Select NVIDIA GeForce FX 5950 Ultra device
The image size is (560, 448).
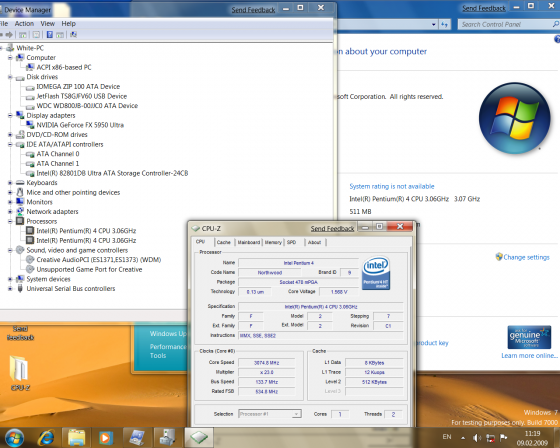coord(80,125)
